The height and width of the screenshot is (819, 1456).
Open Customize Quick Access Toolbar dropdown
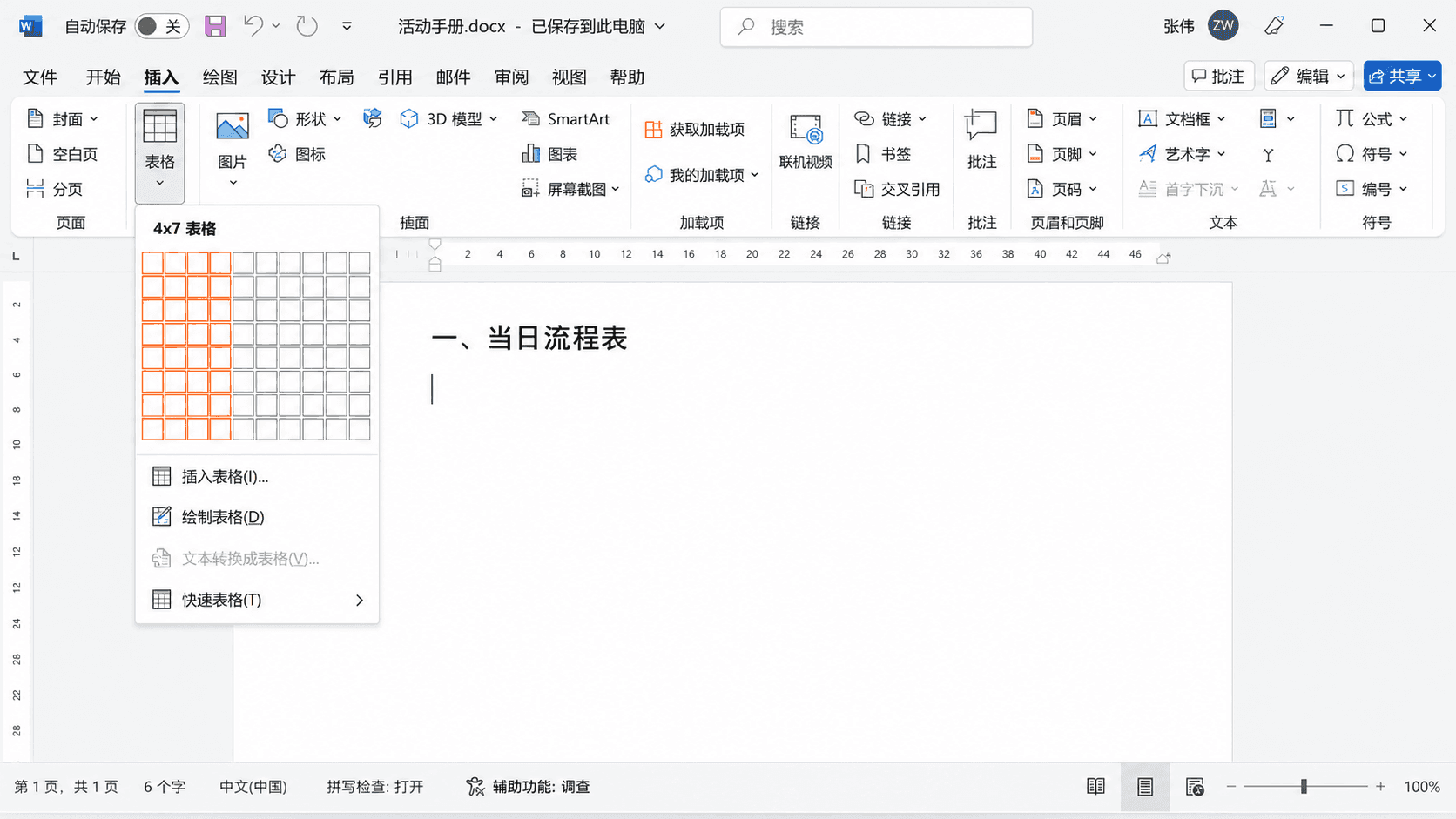click(347, 26)
